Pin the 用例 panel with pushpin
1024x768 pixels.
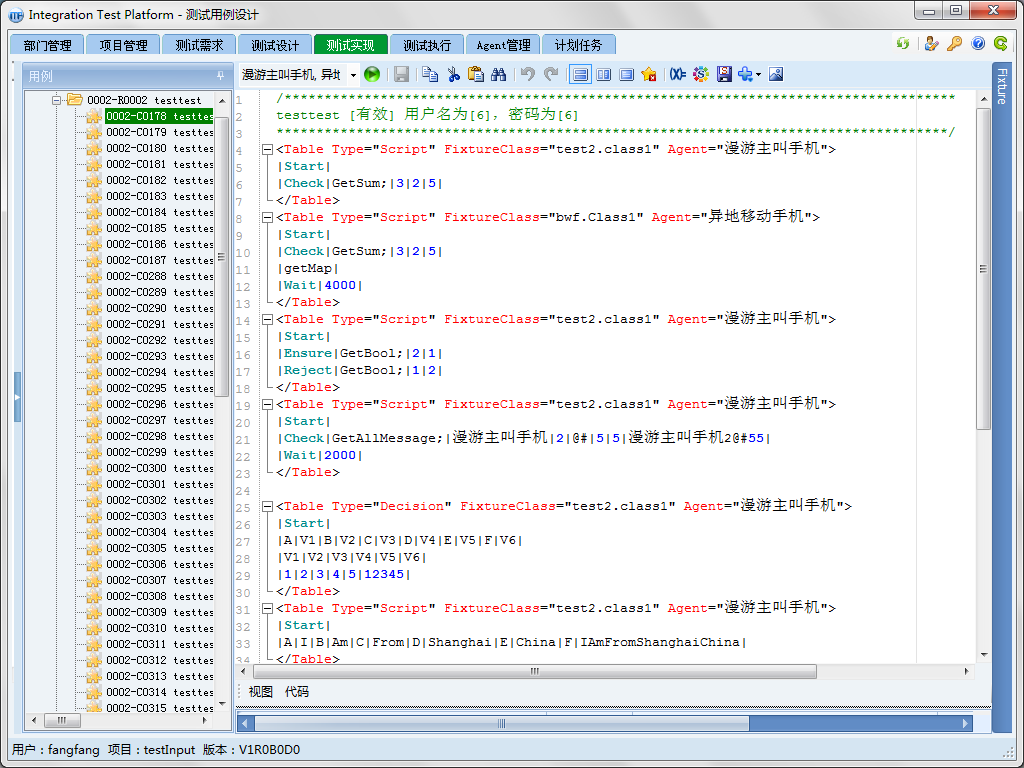220,76
